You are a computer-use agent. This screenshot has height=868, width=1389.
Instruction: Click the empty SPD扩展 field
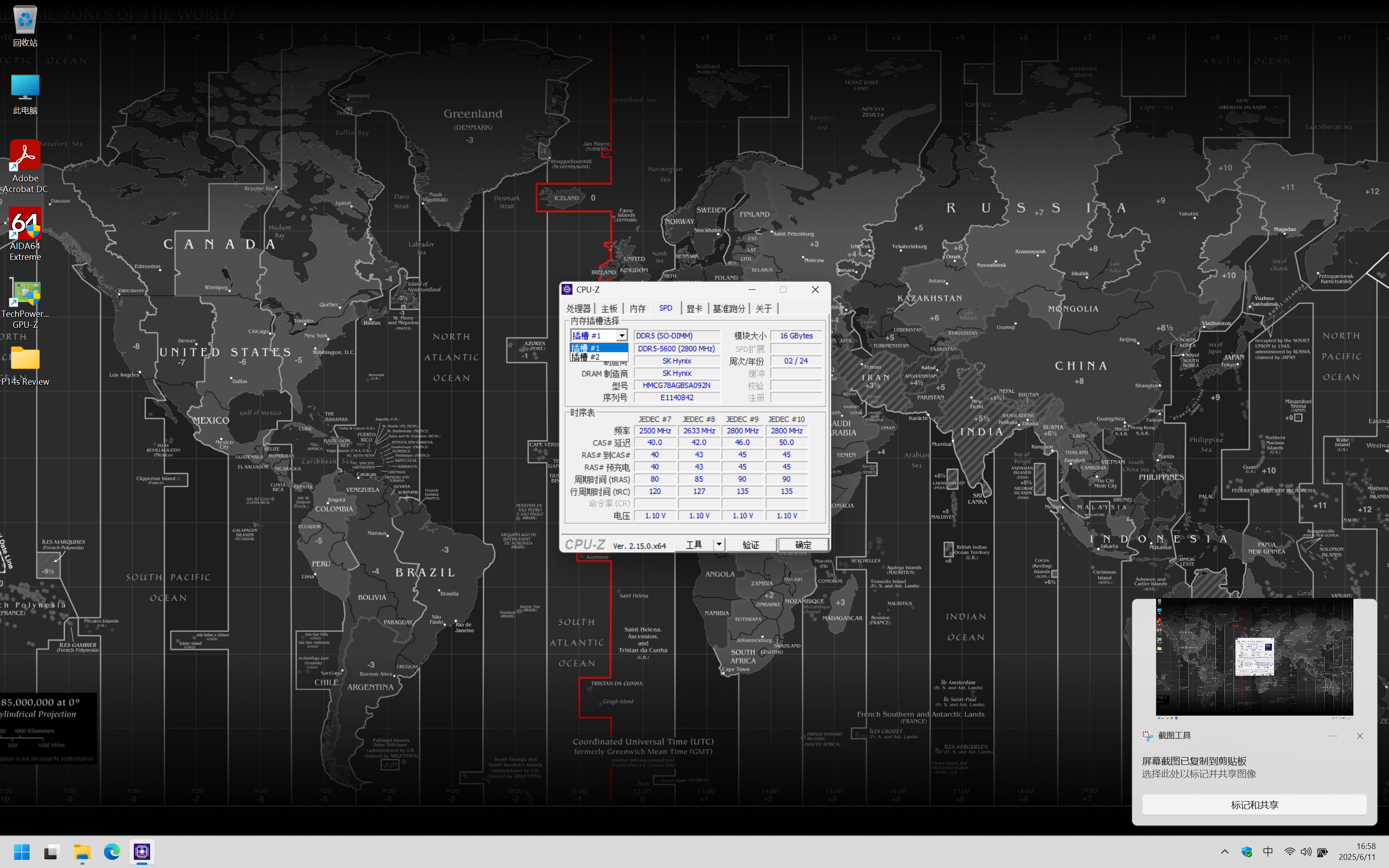click(796, 349)
